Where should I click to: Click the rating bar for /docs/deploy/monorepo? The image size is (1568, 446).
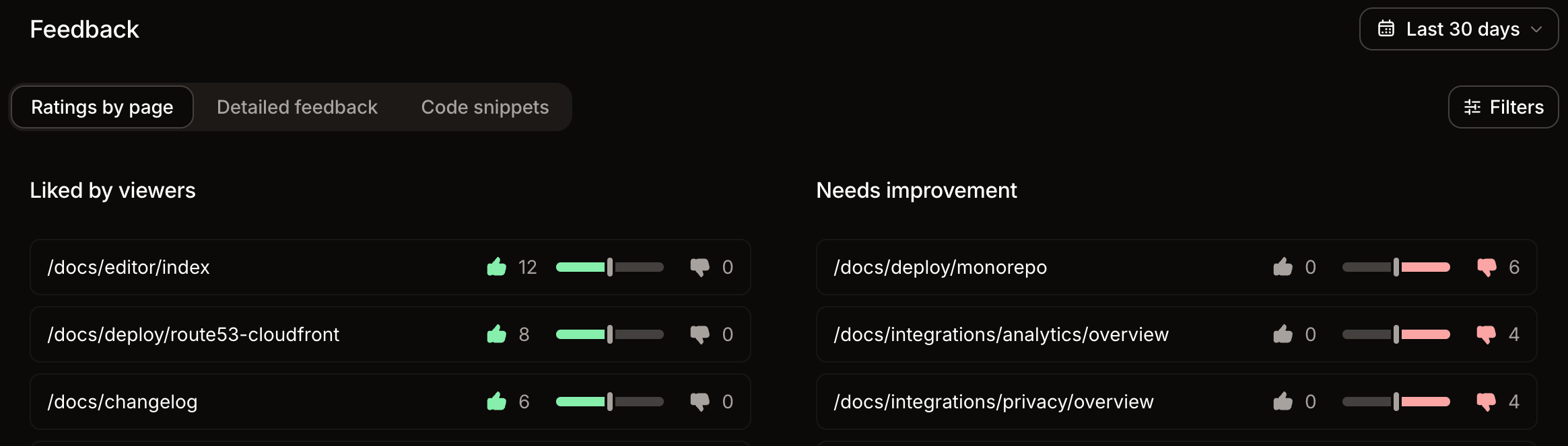click(1396, 267)
